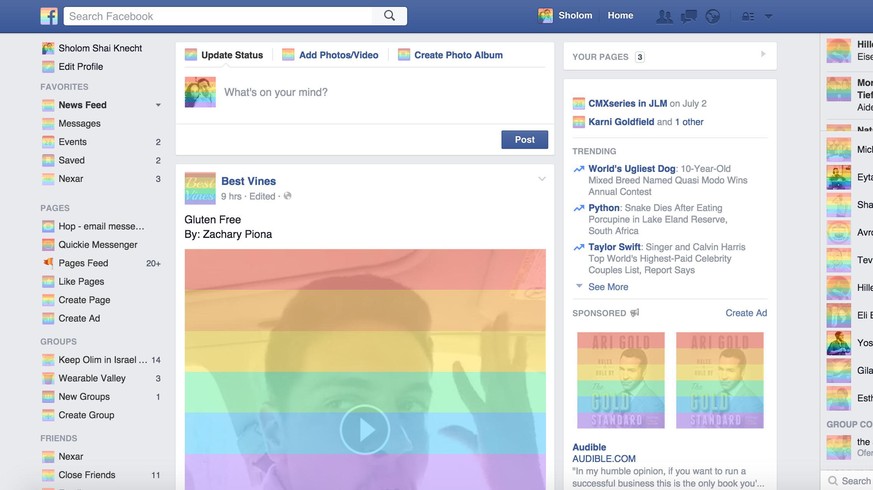The image size is (873, 490).
Task: Click the Facebook logo icon
Action: [49, 16]
